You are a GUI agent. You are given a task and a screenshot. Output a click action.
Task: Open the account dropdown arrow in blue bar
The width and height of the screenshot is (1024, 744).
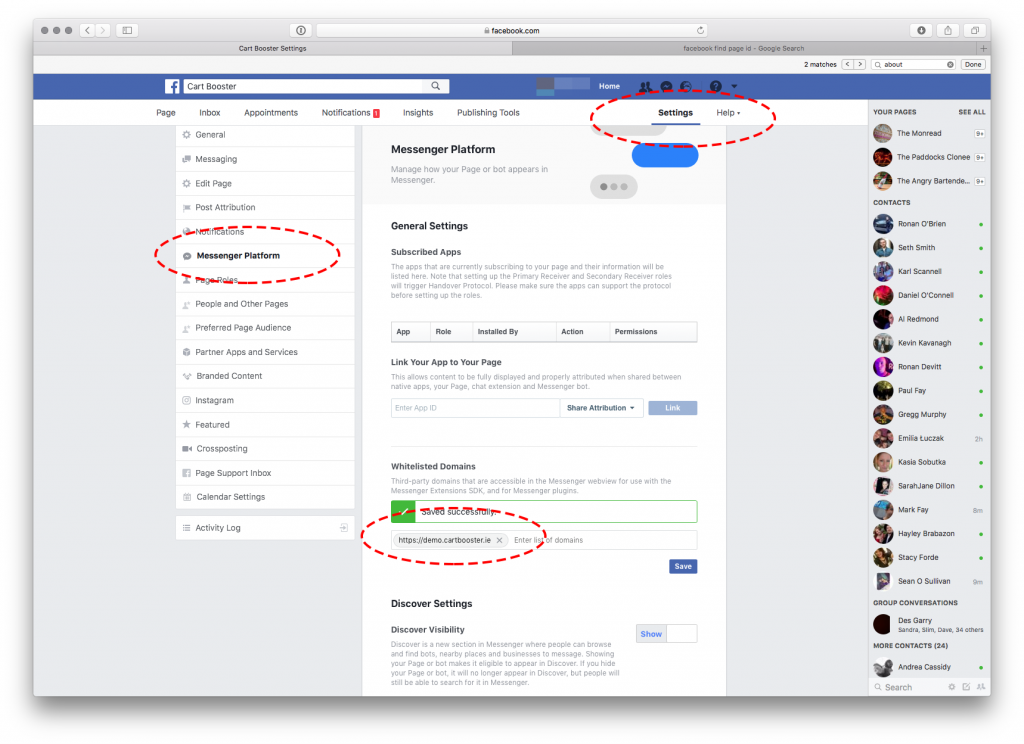coord(734,86)
